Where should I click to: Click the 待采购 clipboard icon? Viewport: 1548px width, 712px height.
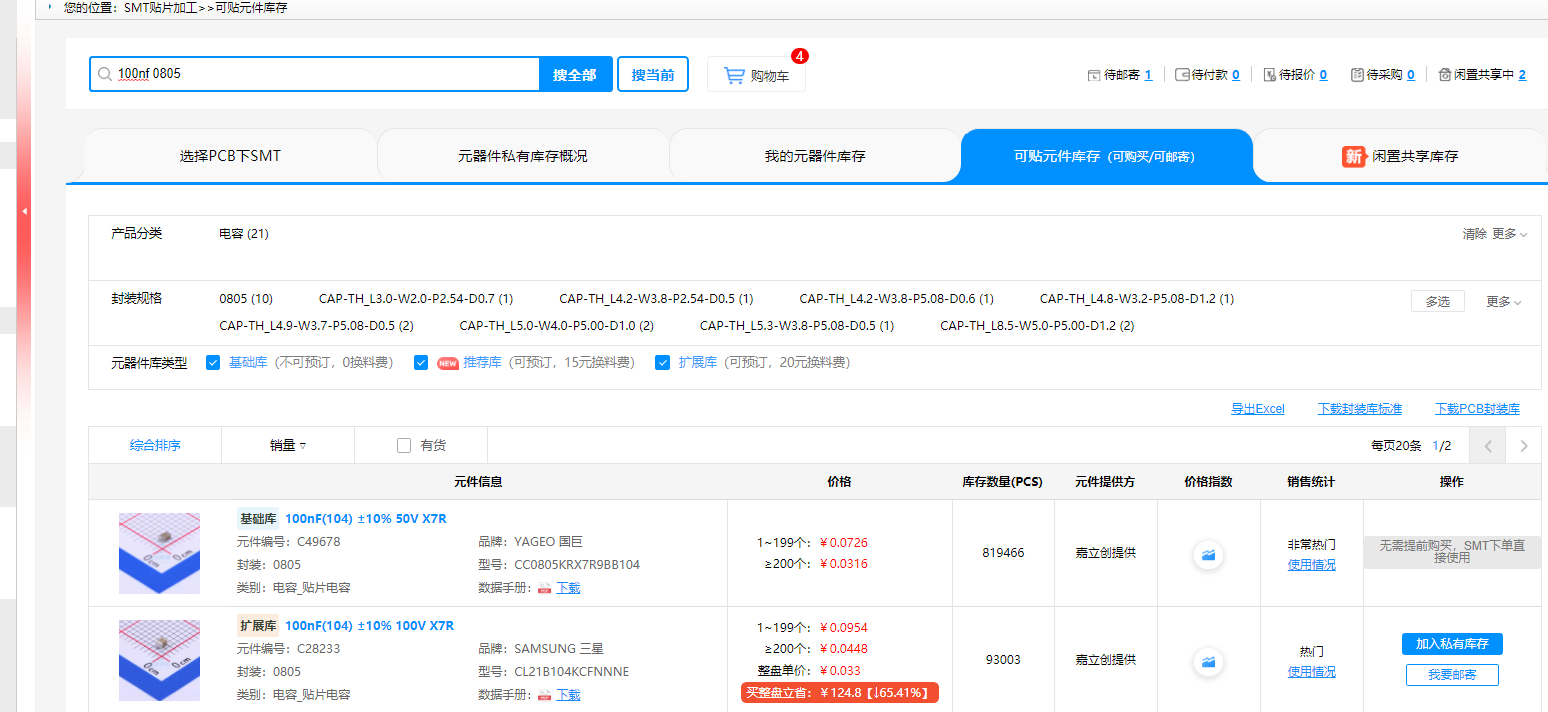click(1357, 75)
